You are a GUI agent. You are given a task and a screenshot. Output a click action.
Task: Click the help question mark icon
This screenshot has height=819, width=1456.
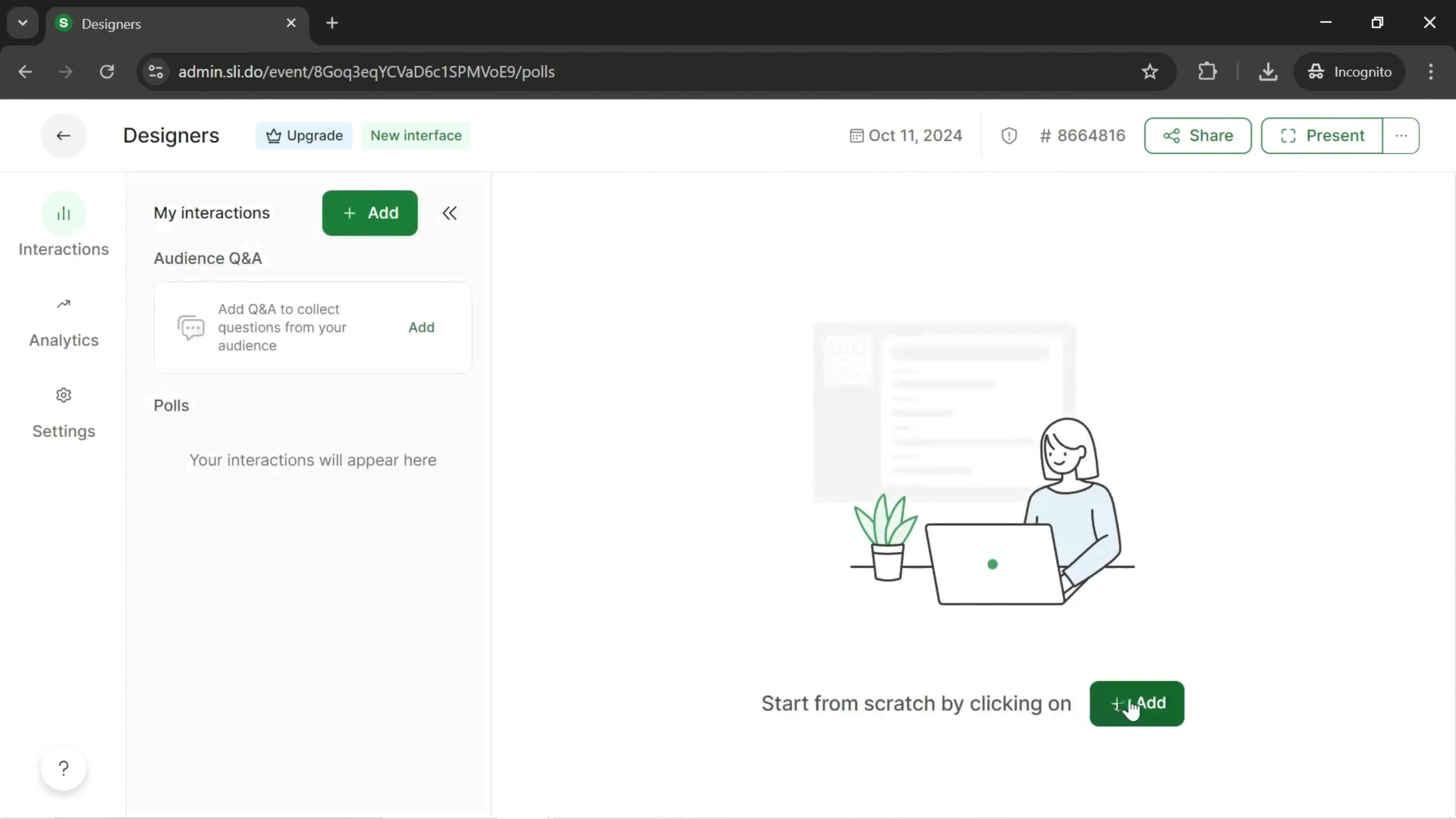coord(63,768)
